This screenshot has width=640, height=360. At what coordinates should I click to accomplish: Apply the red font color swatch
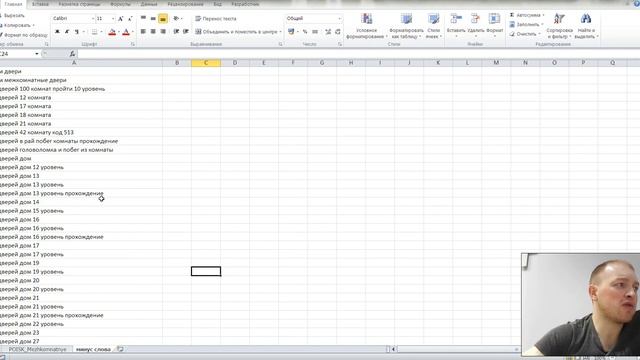click(126, 32)
